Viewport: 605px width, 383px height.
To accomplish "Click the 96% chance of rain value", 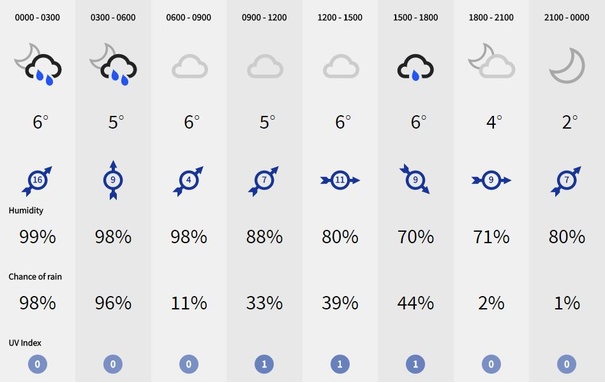I will (113, 303).
